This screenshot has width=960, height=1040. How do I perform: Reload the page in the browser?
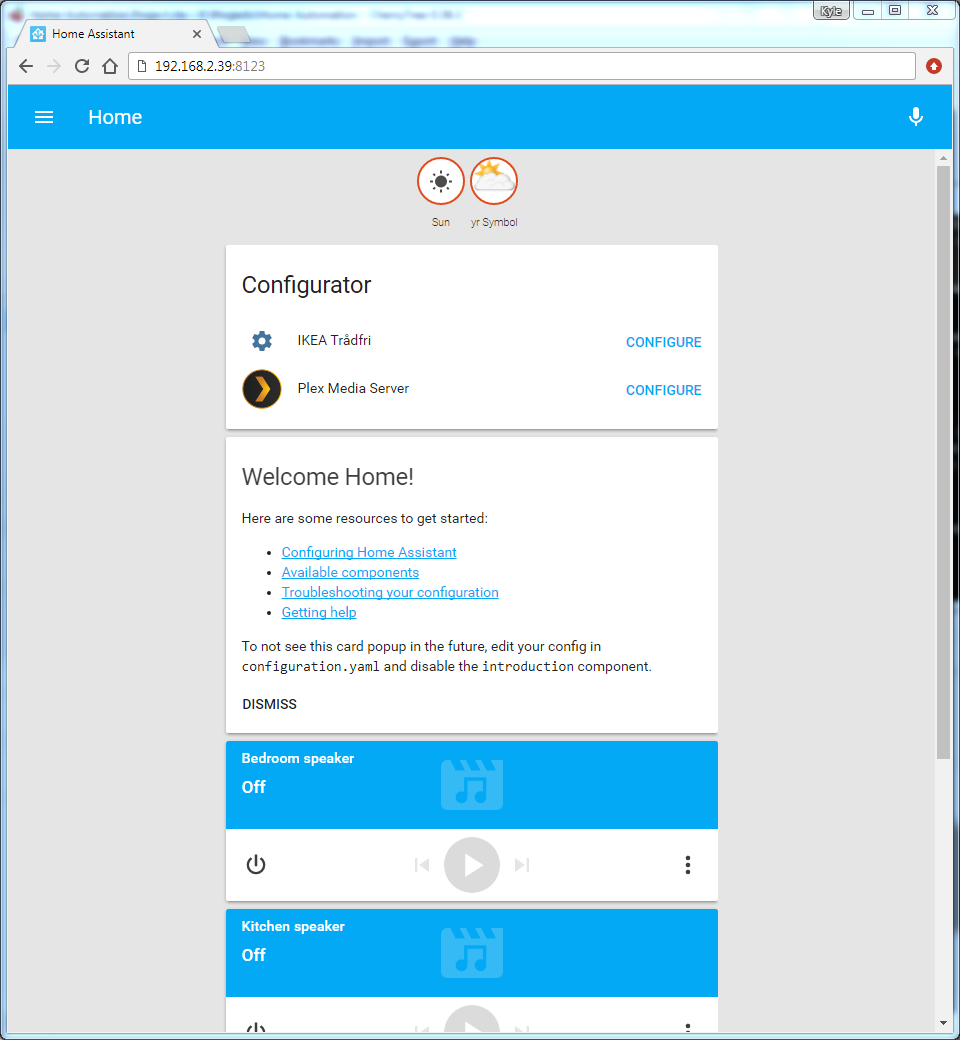tap(82, 66)
